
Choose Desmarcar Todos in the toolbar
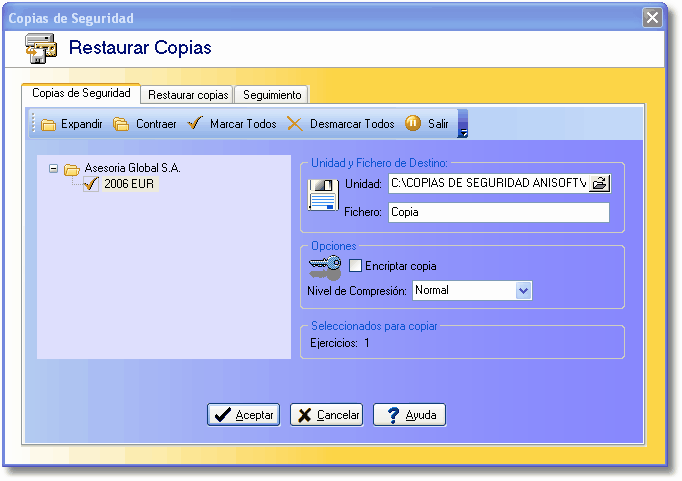(x=352, y=124)
